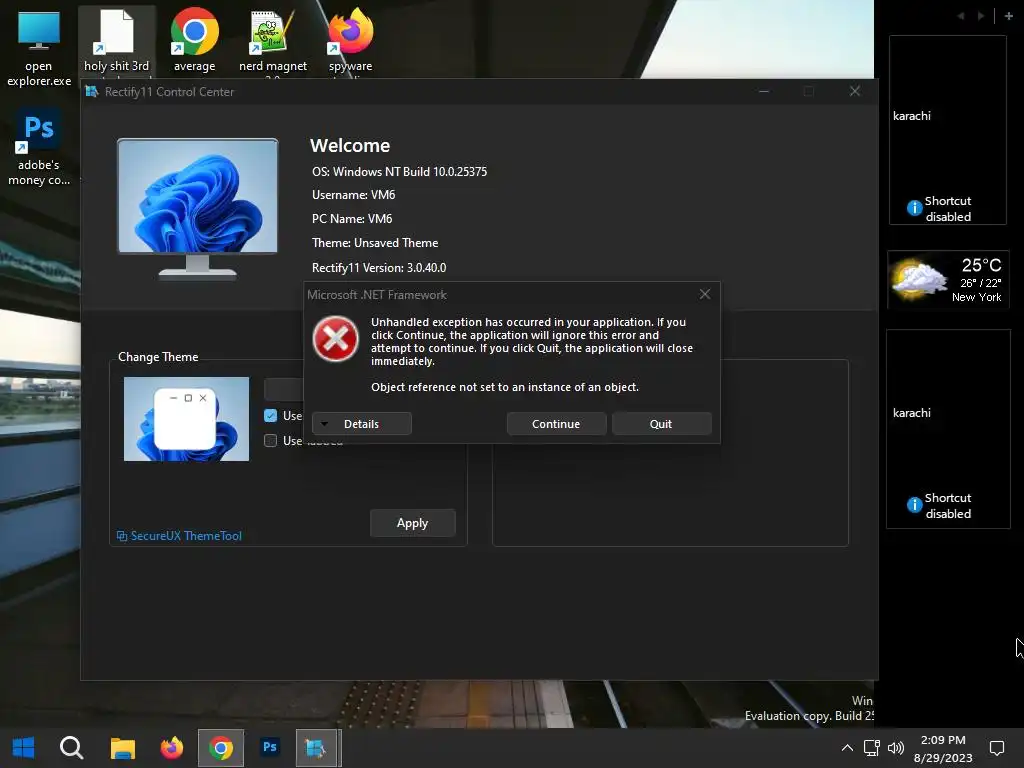The image size is (1024, 768).
Task: Click Apply in Change Theme
Action: [413, 523]
